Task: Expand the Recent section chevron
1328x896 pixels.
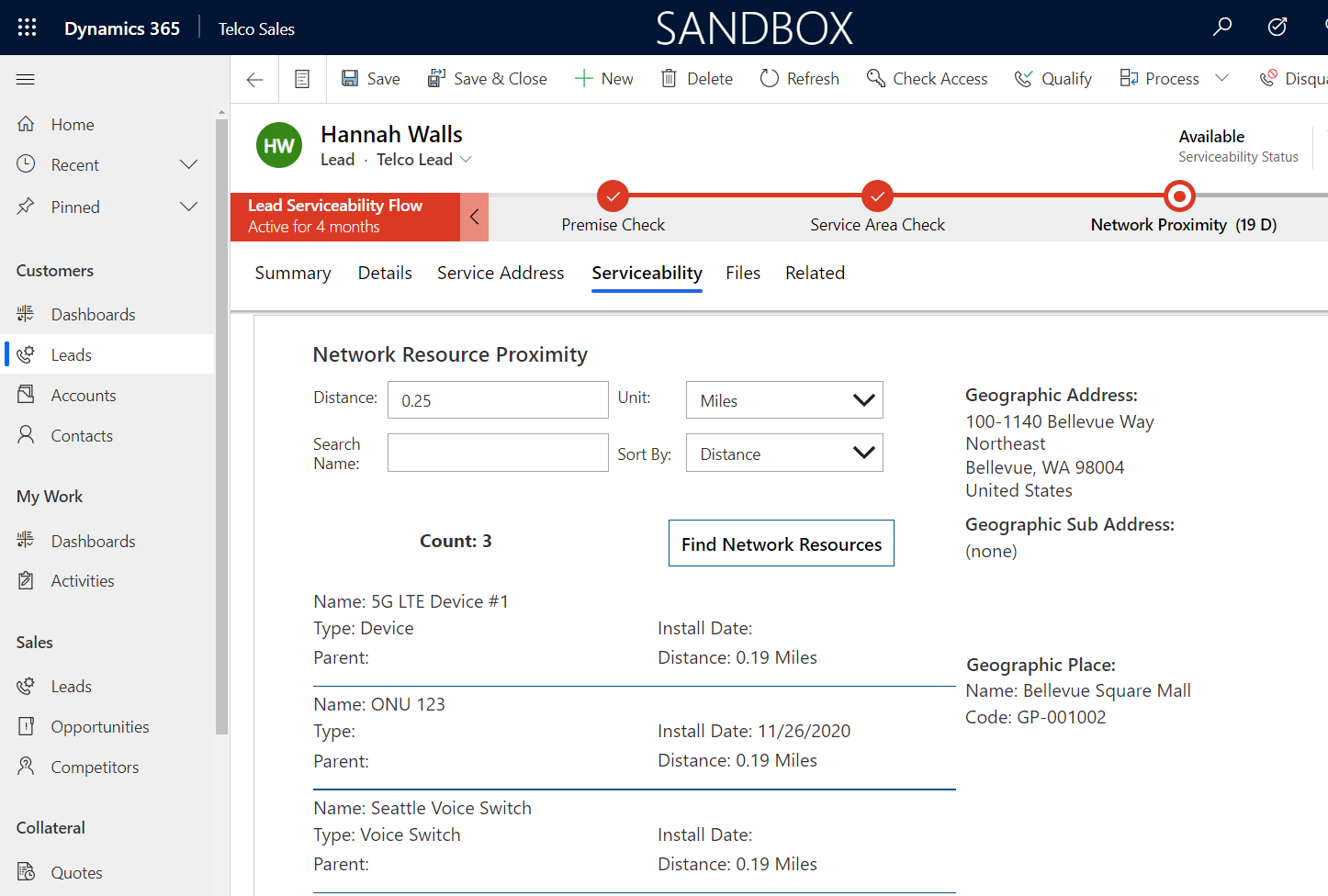Action: 188,164
